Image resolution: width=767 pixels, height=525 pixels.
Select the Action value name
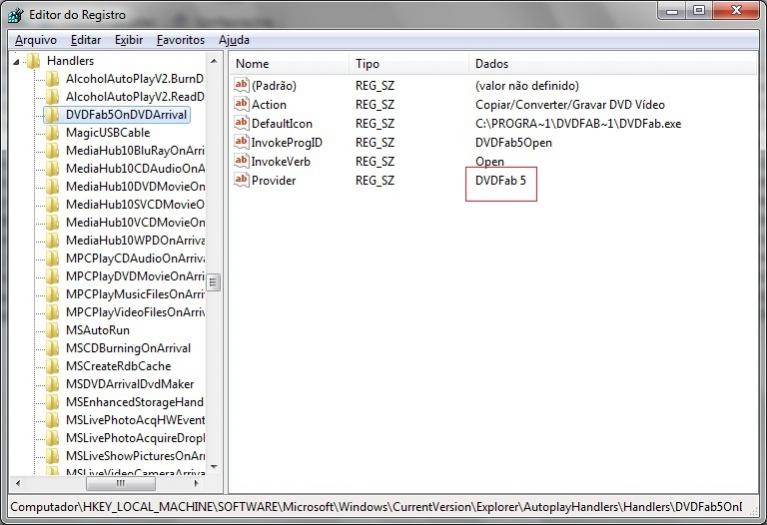click(269, 105)
